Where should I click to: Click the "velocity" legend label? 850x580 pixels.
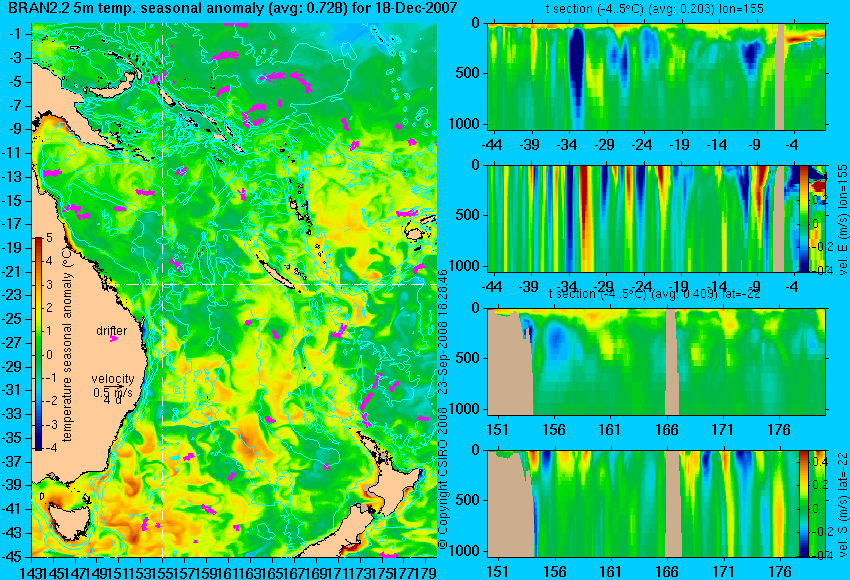pos(113,379)
